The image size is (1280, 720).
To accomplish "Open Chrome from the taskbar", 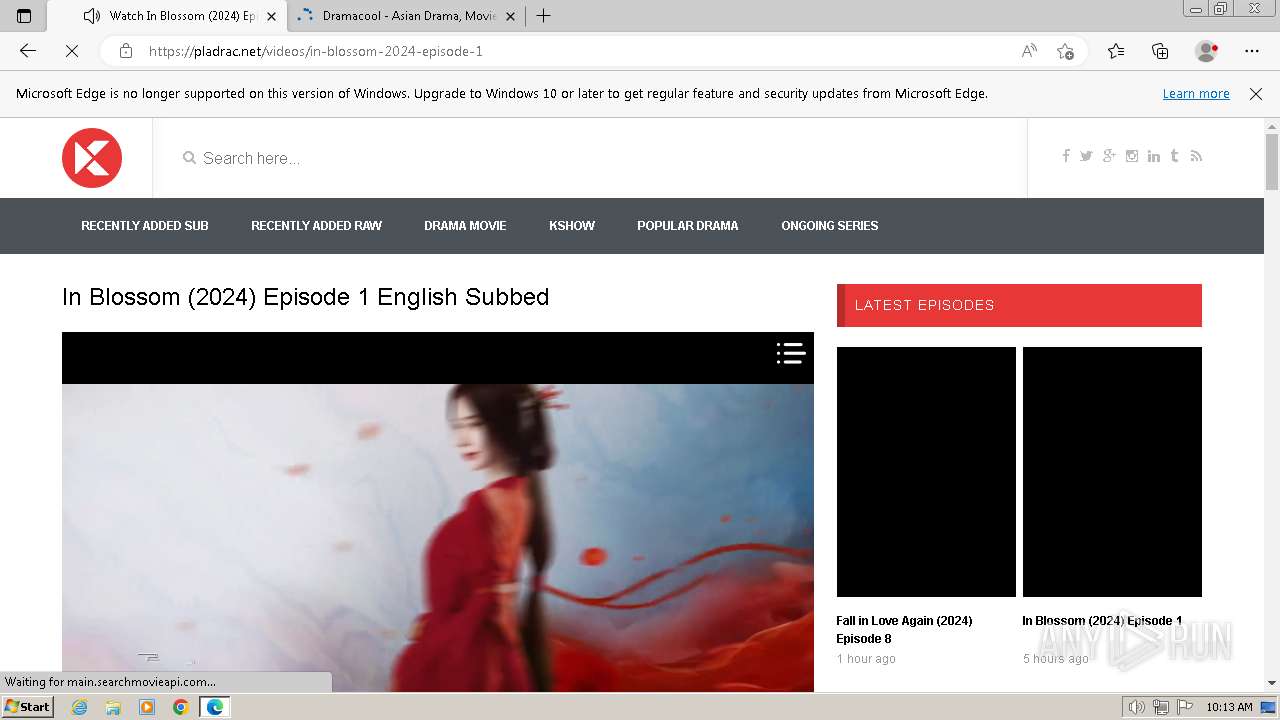I will [180, 707].
